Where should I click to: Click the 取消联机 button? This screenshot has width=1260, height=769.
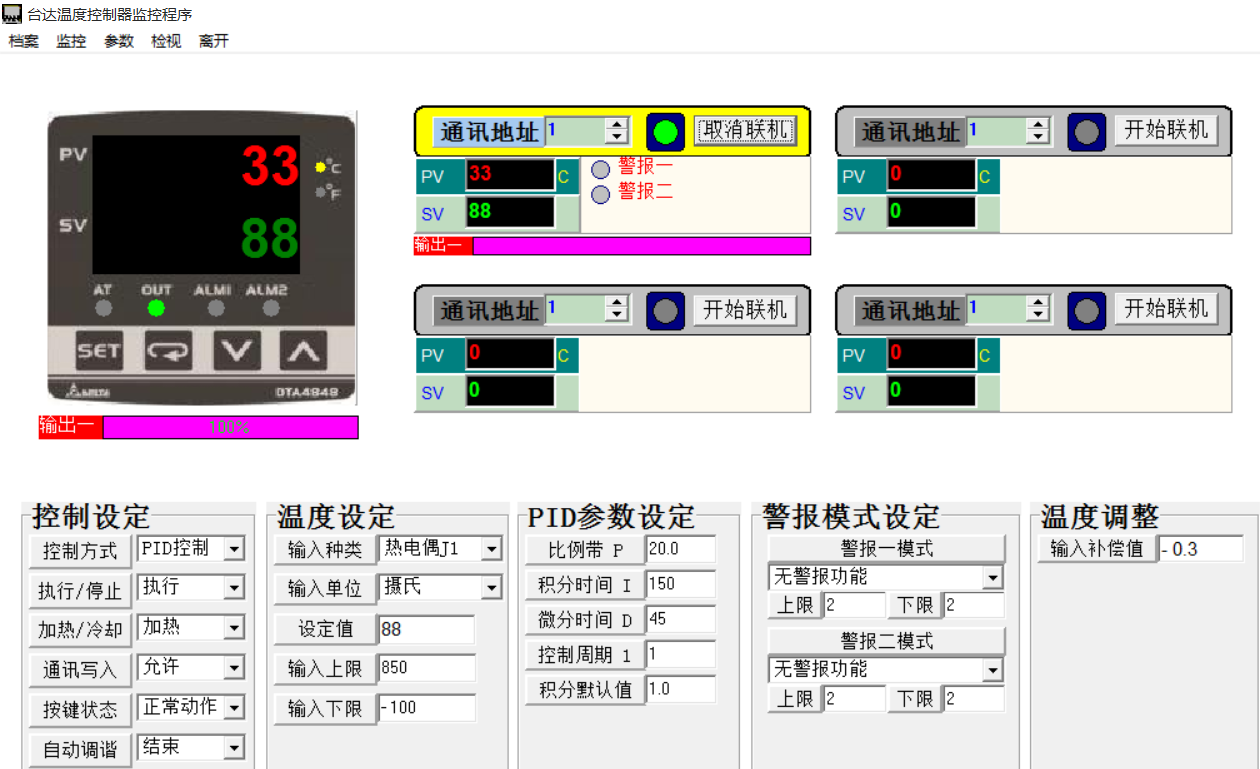coord(746,131)
